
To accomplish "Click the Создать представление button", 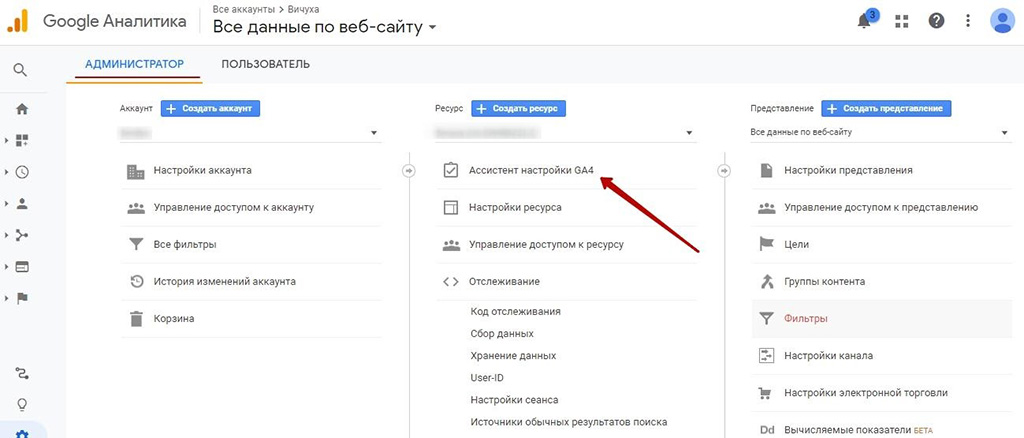I will 886,109.
